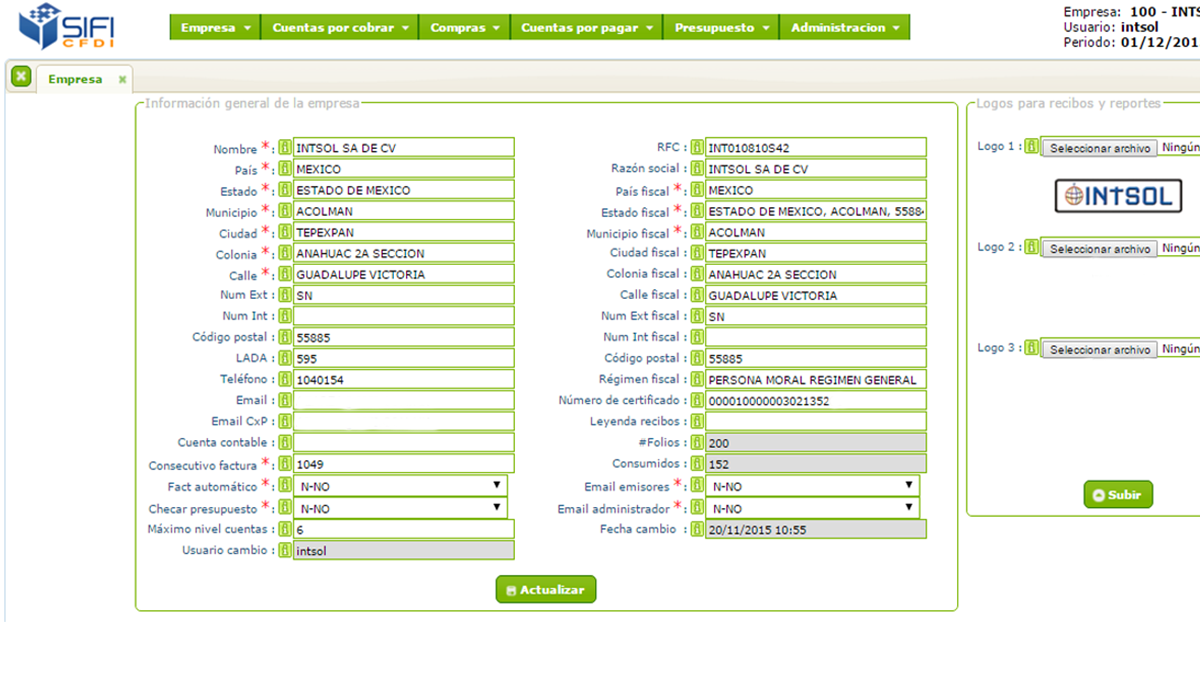Viewport: 1200px width, 700px height.
Task: Click the info icon beside Teléfono field
Action: 284,379
